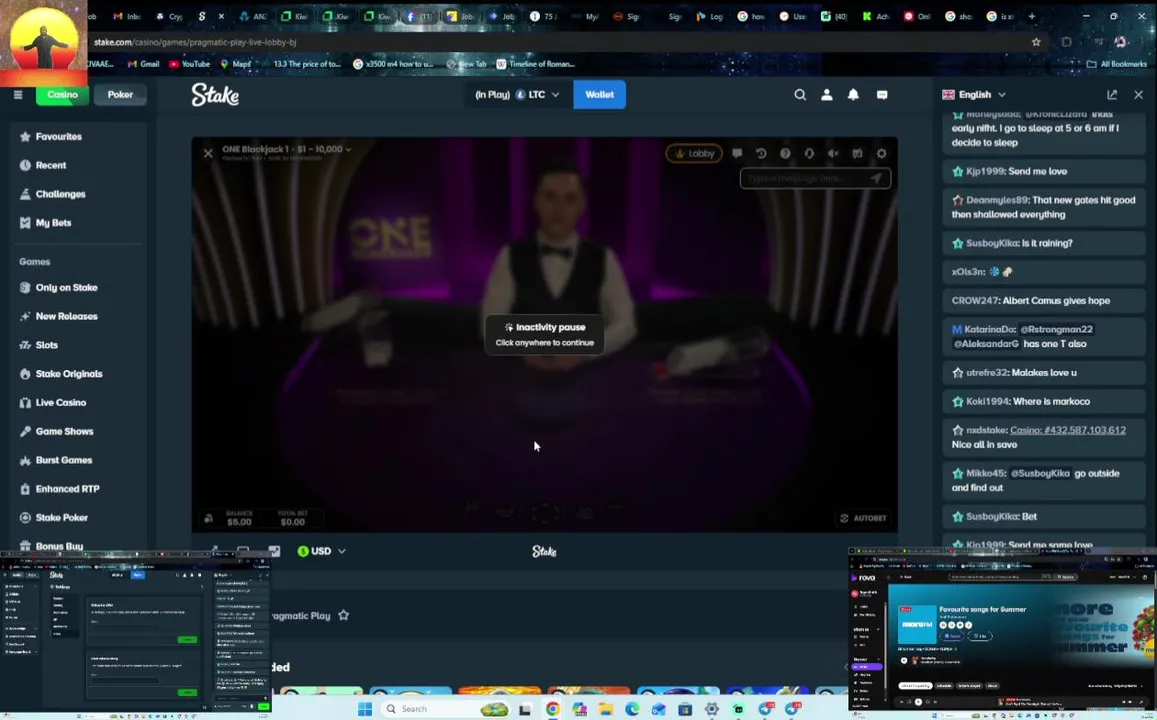Close the chat panel
Viewport: 1157px width, 720px height.
pyautogui.click(x=1139, y=94)
